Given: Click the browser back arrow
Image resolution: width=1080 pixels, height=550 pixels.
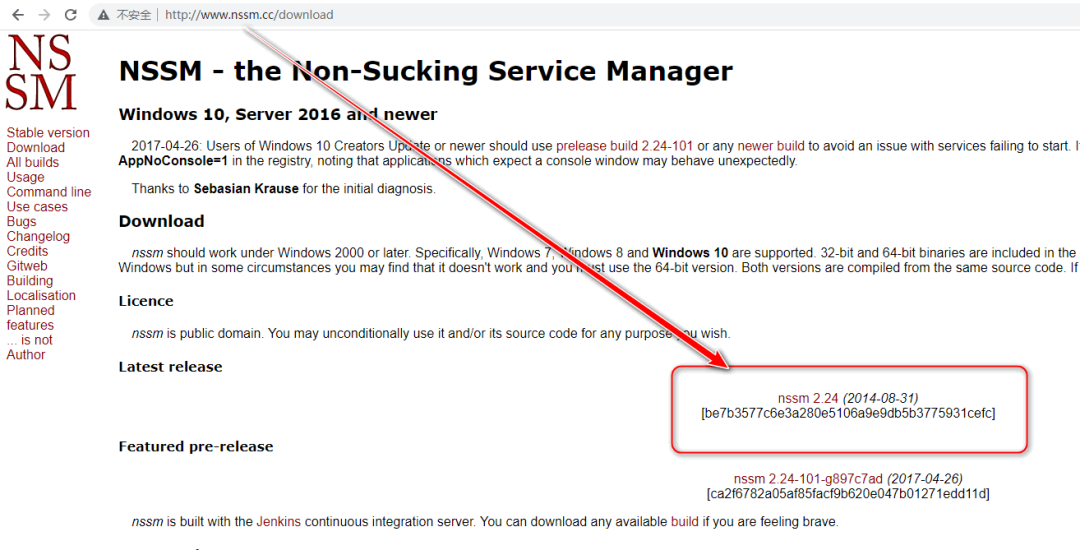Looking at the screenshot, I should click(x=18, y=15).
